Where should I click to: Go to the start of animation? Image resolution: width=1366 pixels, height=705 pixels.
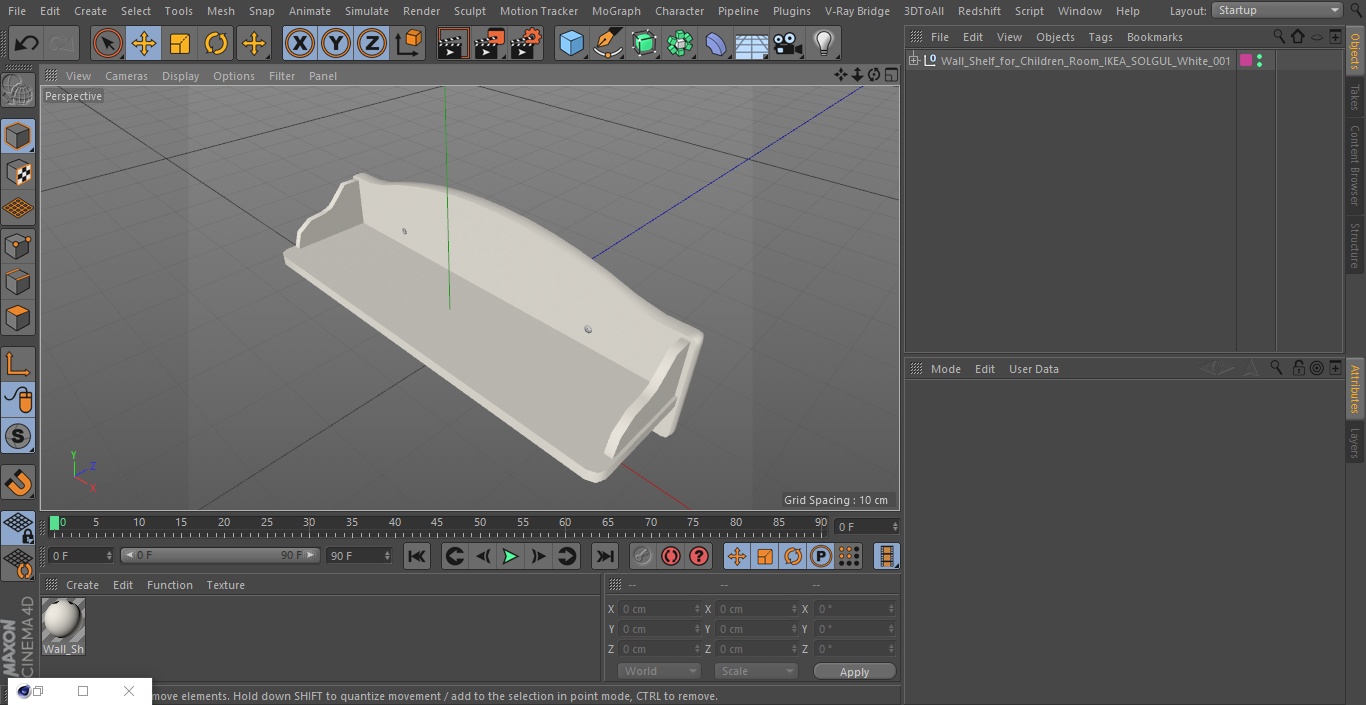click(417, 556)
